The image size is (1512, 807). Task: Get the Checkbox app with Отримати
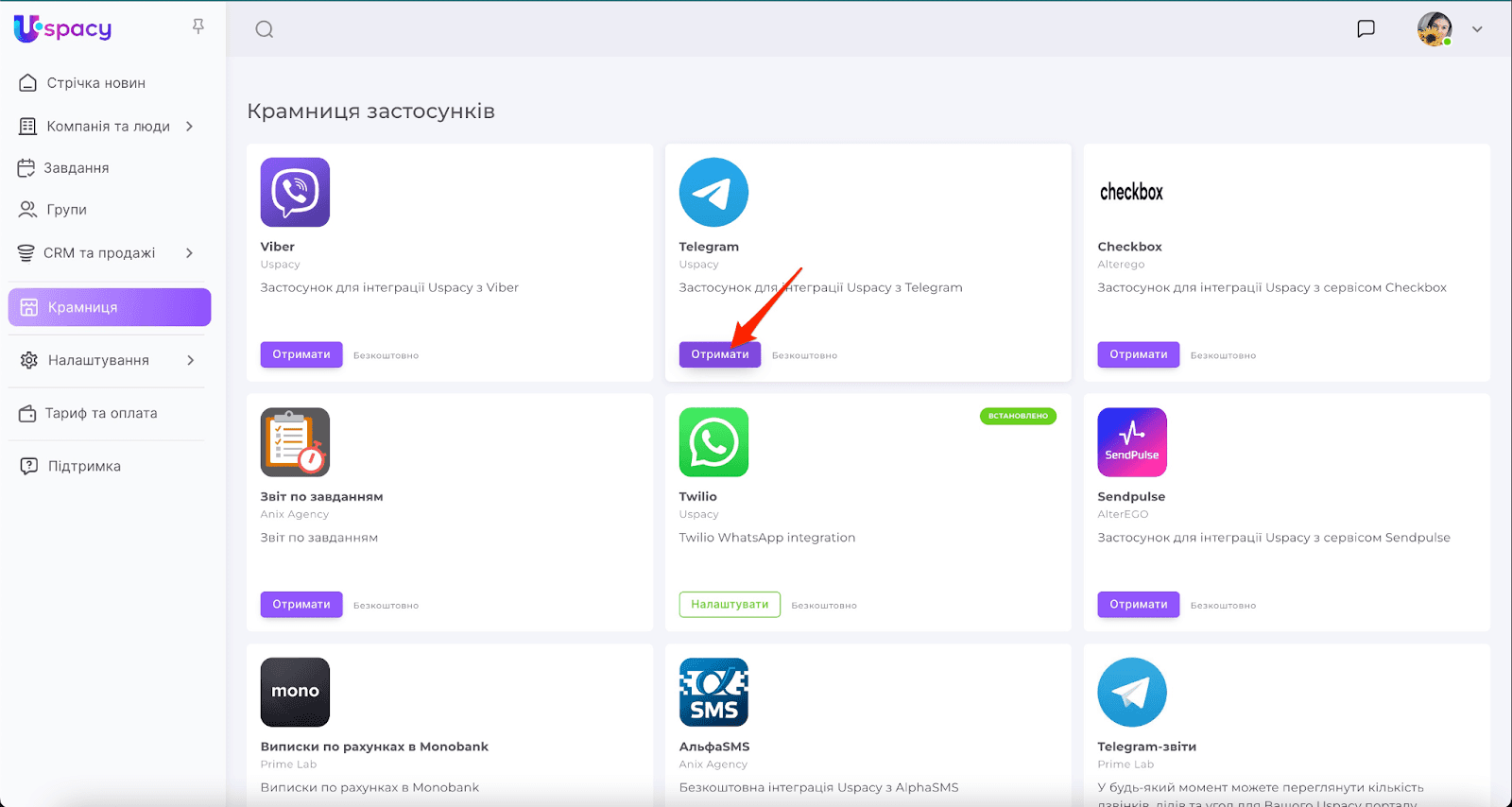point(1139,354)
